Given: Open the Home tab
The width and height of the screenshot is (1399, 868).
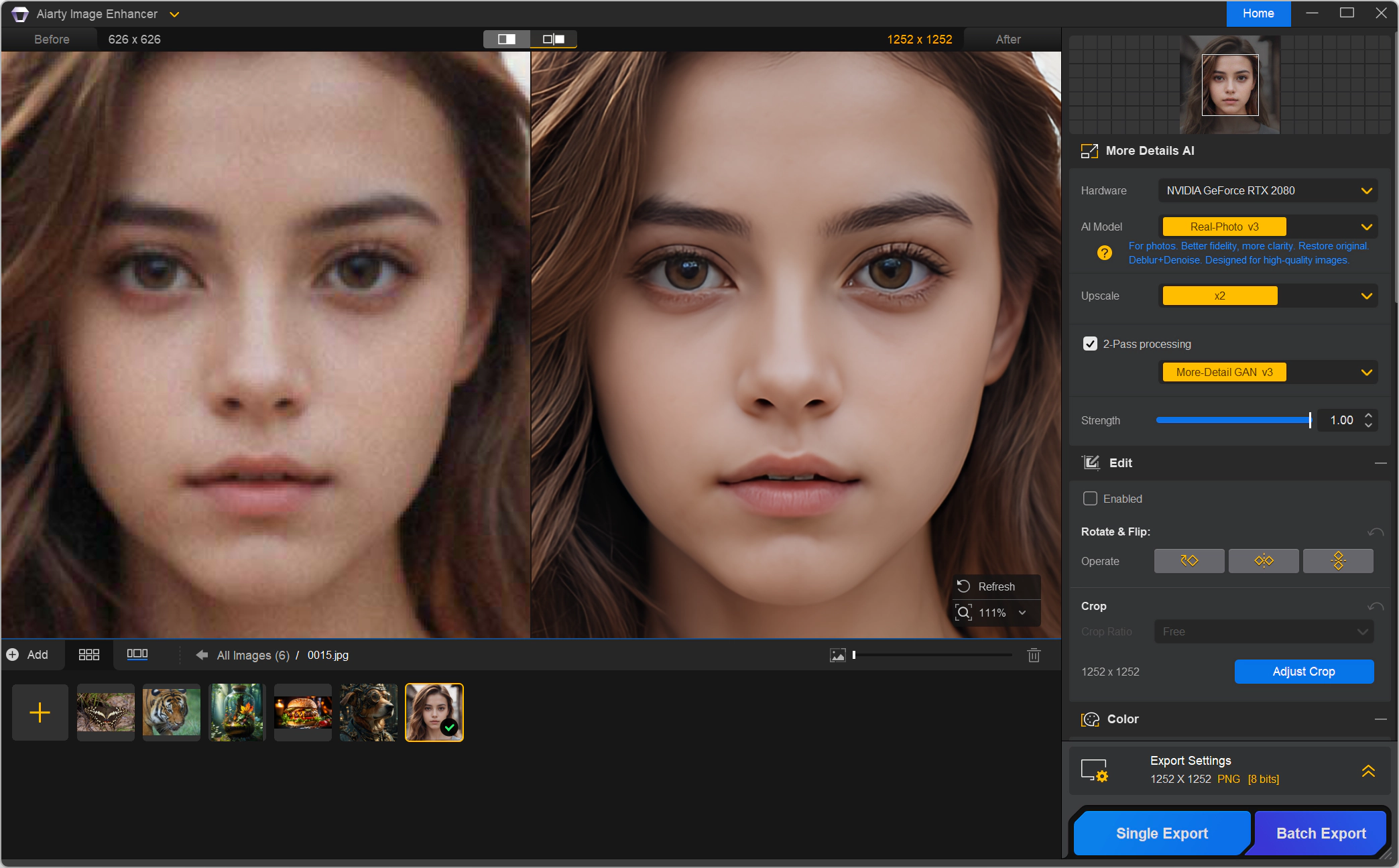Looking at the screenshot, I should [1258, 13].
